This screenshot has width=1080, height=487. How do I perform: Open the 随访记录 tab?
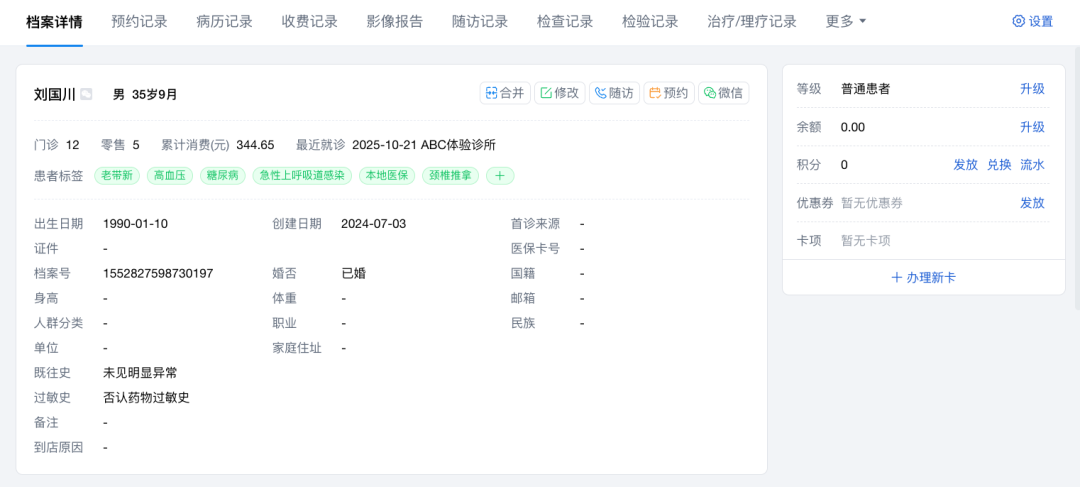480,21
